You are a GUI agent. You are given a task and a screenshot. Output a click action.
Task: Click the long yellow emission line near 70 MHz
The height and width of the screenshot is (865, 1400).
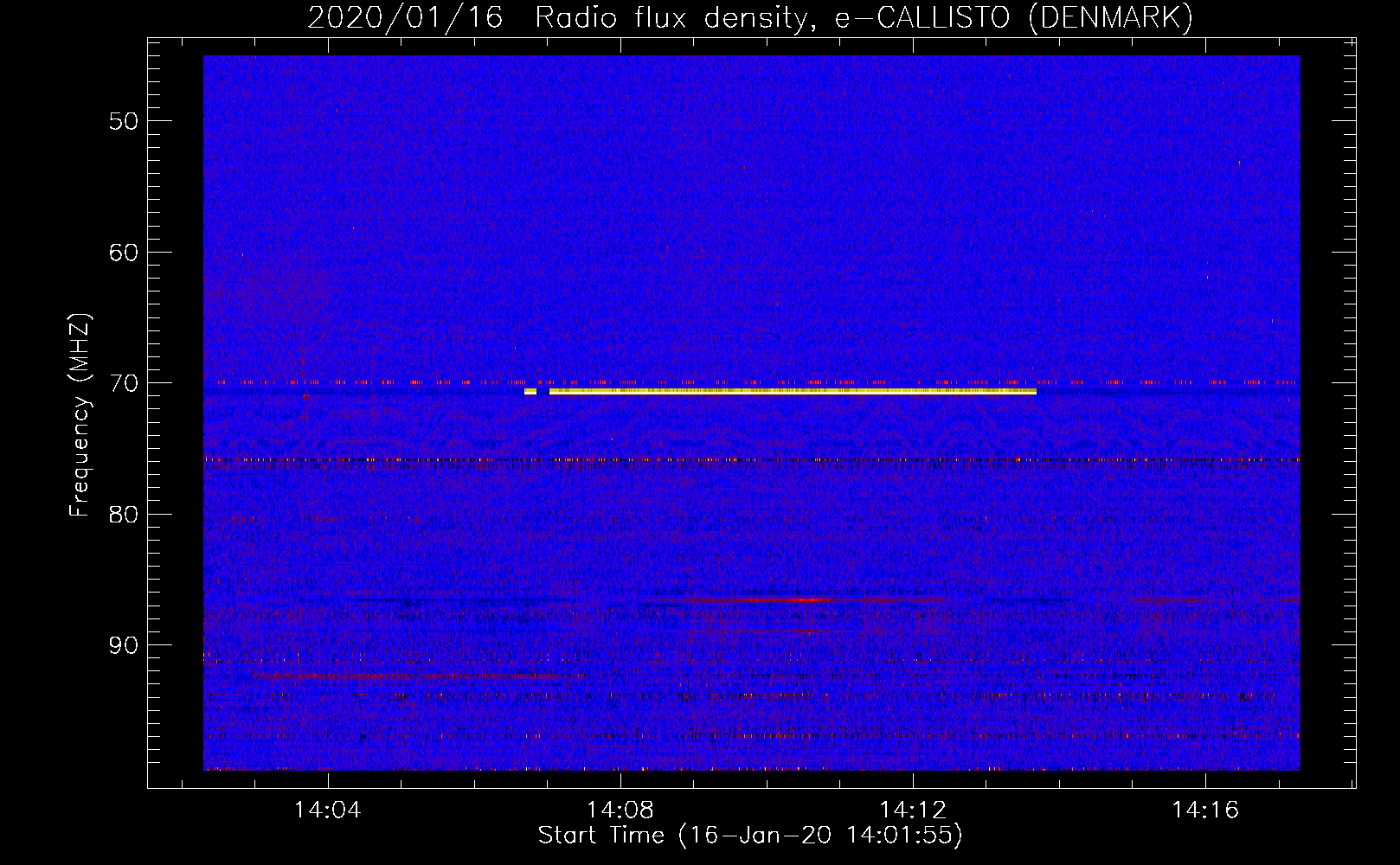pos(793,392)
